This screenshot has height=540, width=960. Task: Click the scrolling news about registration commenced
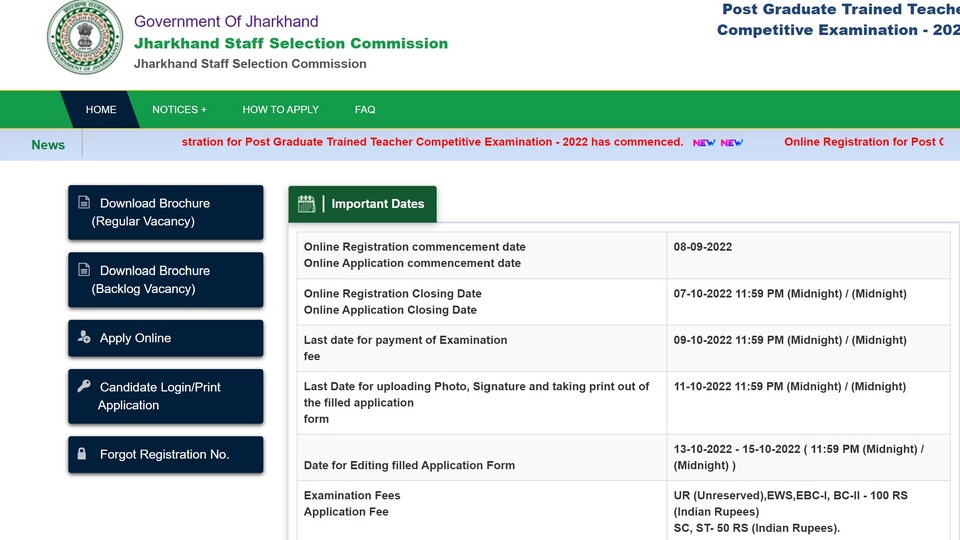(x=432, y=142)
